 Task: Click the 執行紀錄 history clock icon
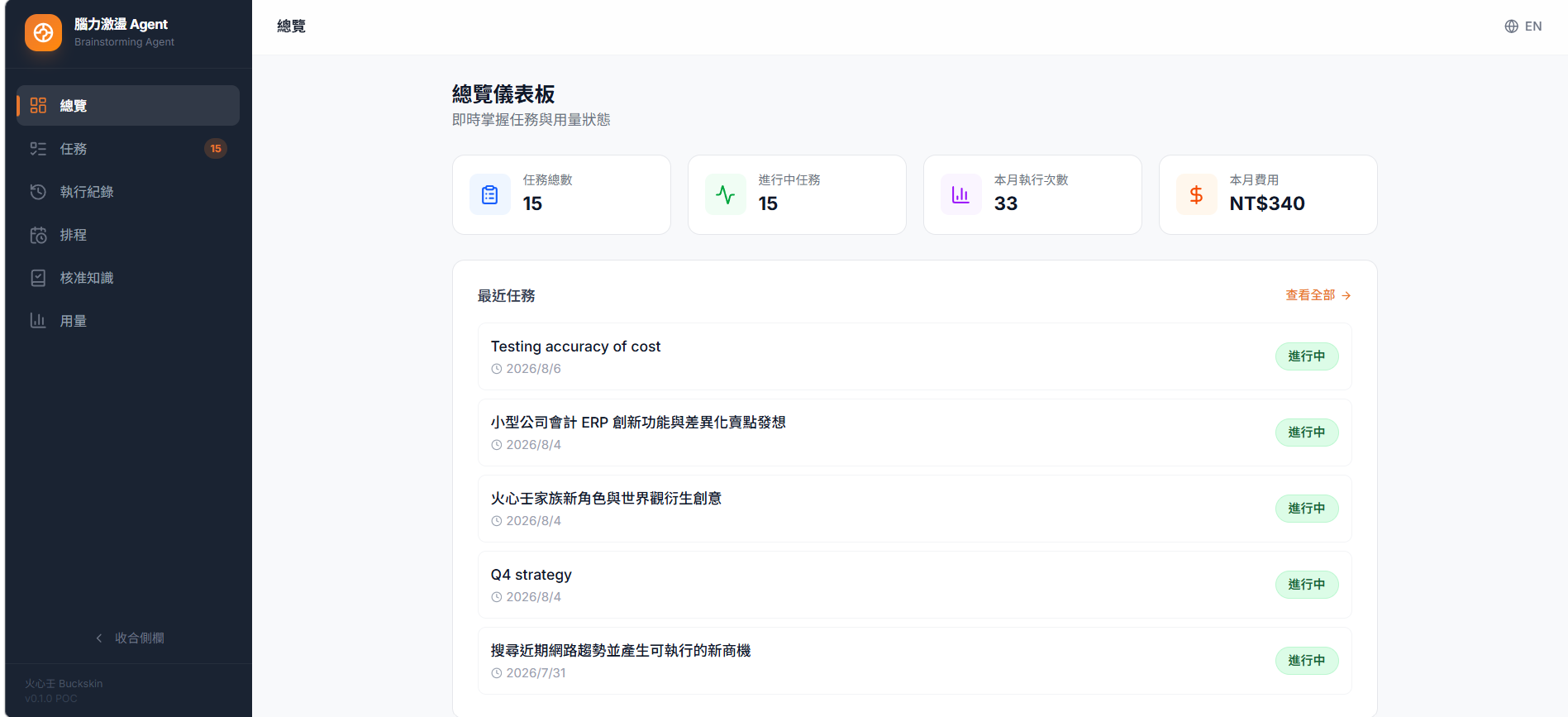click(x=38, y=192)
